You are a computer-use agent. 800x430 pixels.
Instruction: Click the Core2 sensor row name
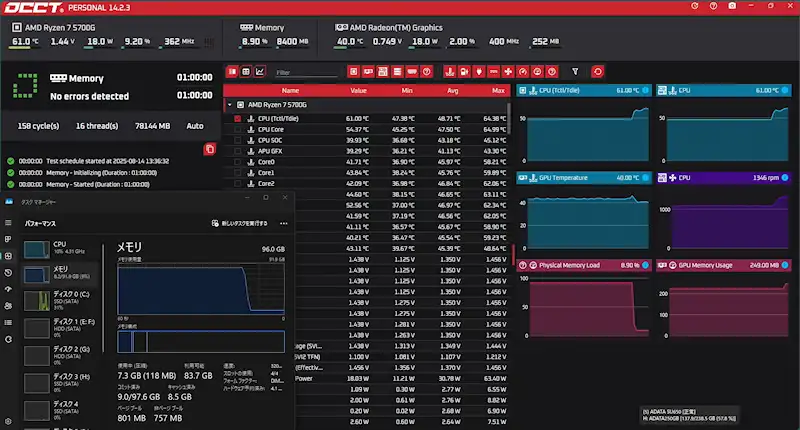click(266, 184)
